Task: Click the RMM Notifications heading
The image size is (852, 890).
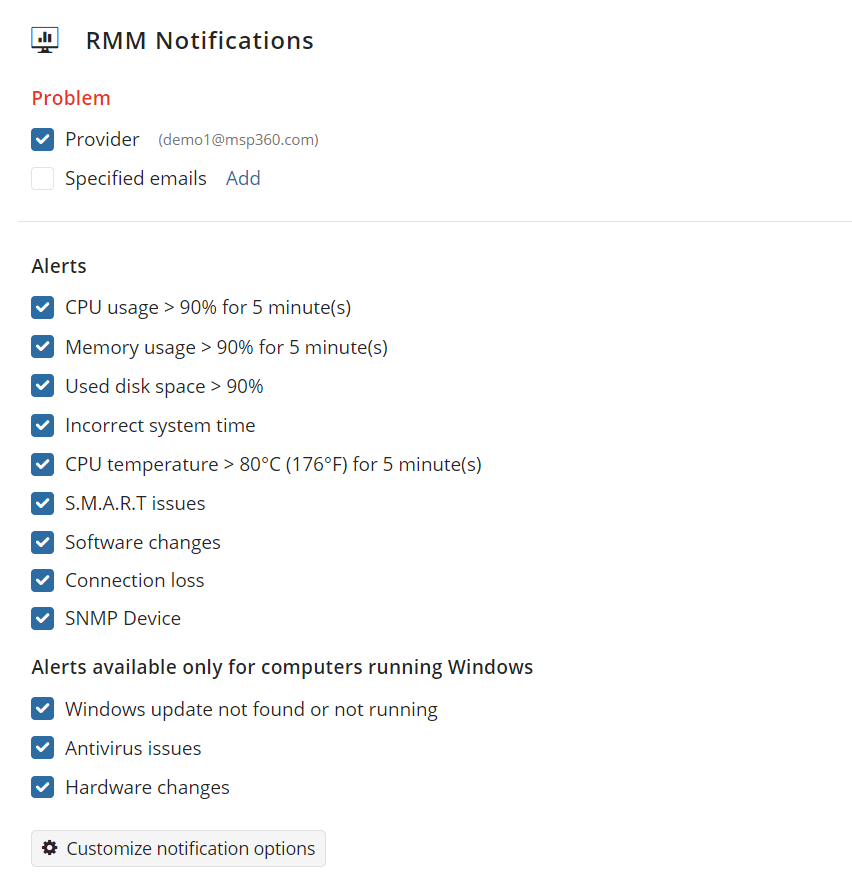Action: coord(200,41)
